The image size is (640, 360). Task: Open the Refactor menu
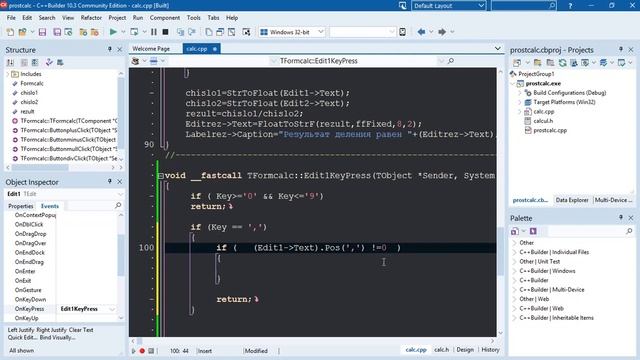(x=91, y=18)
